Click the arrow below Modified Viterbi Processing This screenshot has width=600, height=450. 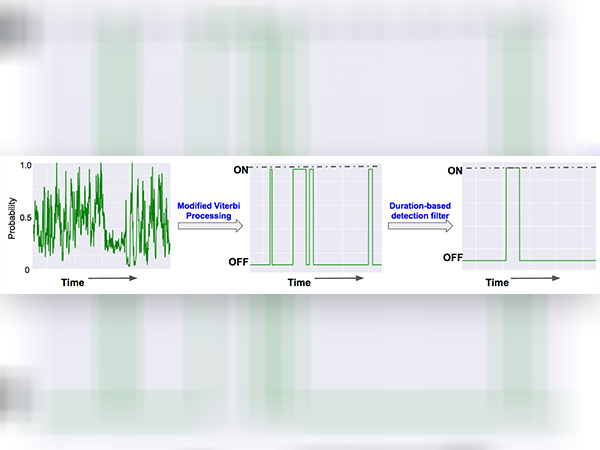tap(210, 226)
